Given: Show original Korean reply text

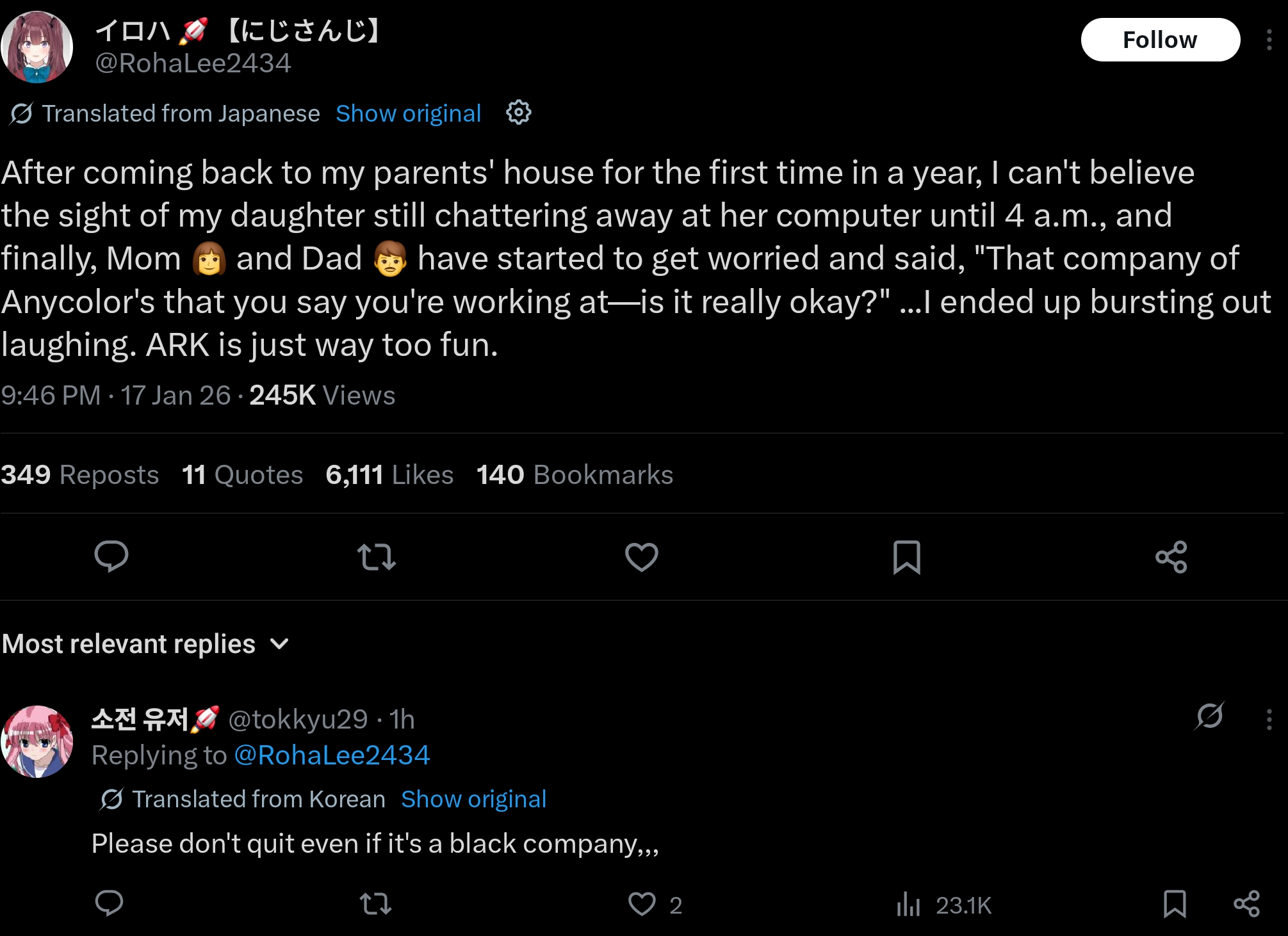Looking at the screenshot, I should click(473, 799).
